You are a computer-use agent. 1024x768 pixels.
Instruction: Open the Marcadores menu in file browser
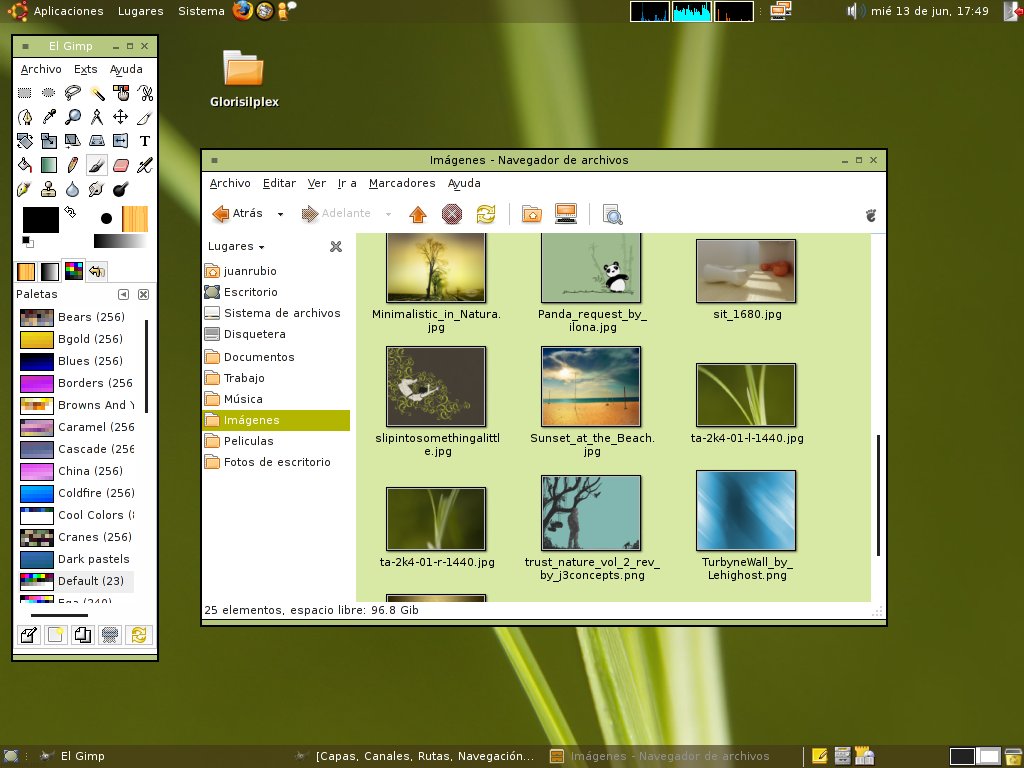(402, 184)
